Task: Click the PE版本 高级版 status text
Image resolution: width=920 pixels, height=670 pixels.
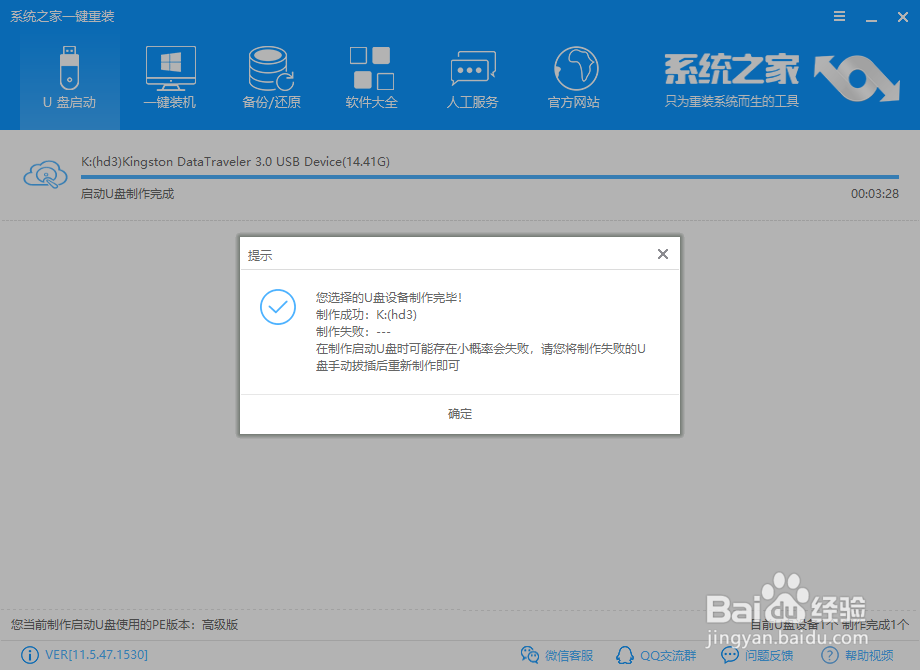Action: coord(124,625)
